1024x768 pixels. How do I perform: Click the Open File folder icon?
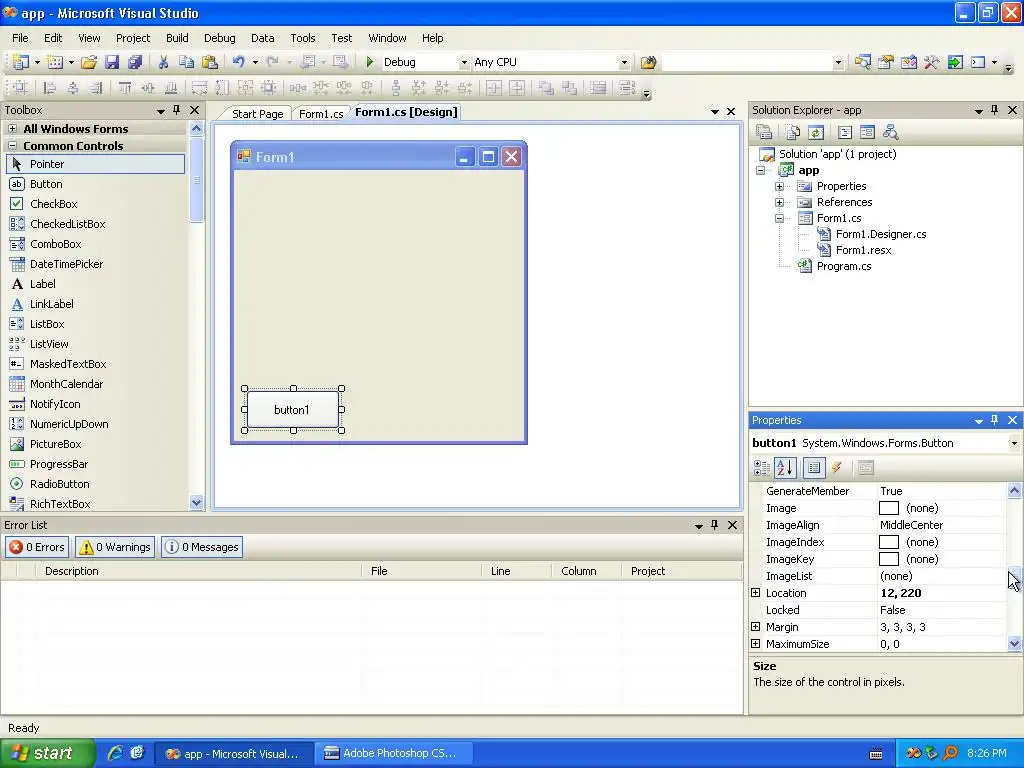[89, 62]
